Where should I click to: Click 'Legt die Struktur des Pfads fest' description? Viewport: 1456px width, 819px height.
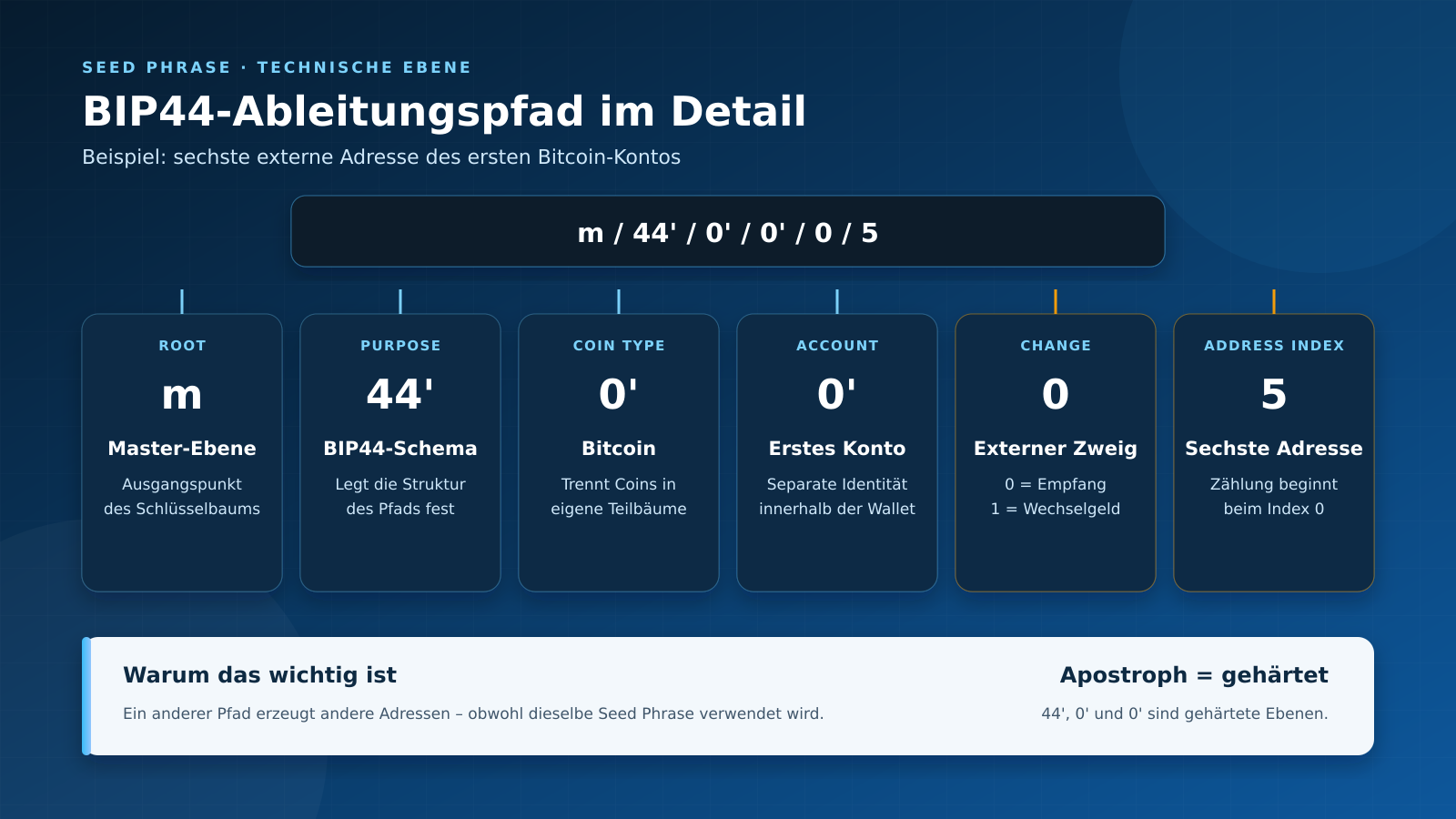400,497
